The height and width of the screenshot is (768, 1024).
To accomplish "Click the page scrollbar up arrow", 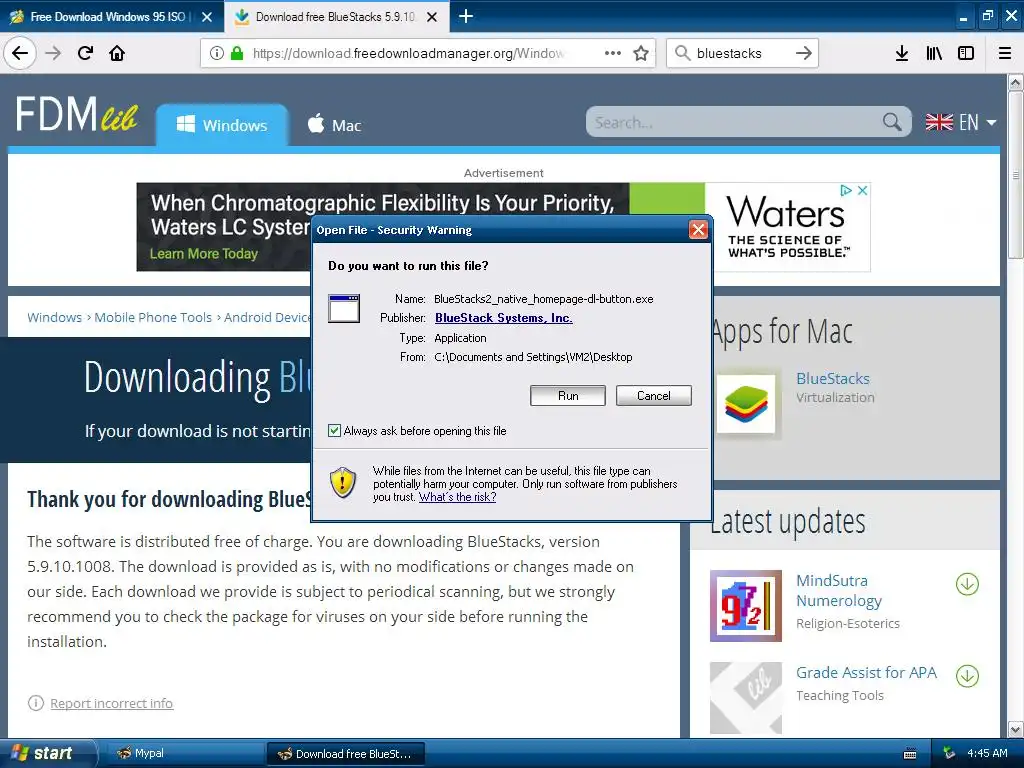I will point(1015,82).
